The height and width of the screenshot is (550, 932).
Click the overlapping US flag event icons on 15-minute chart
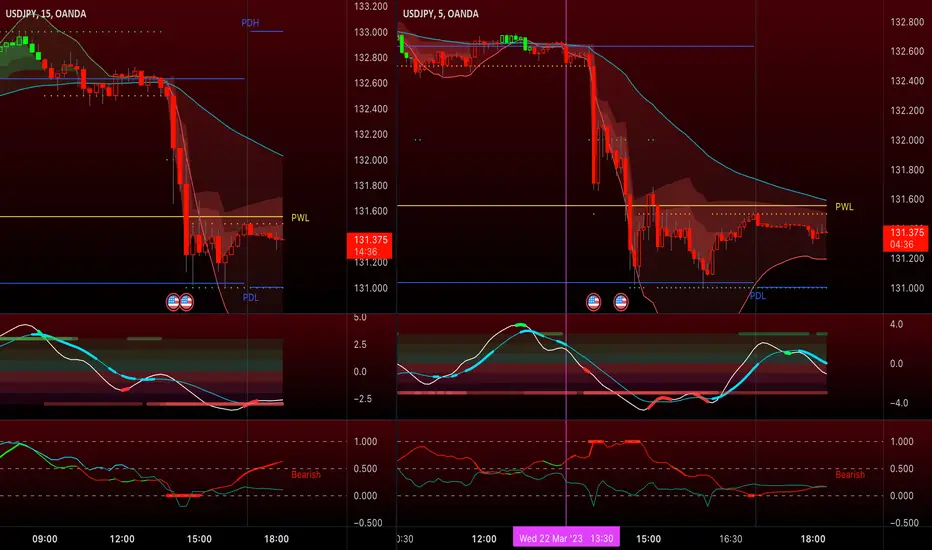click(x=180, y=302)
